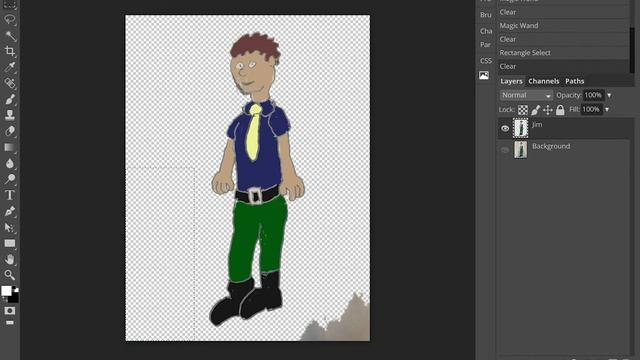Select the Path Select arrow tool
Viewport: 640px width, 360px height.
click(10, 227)
